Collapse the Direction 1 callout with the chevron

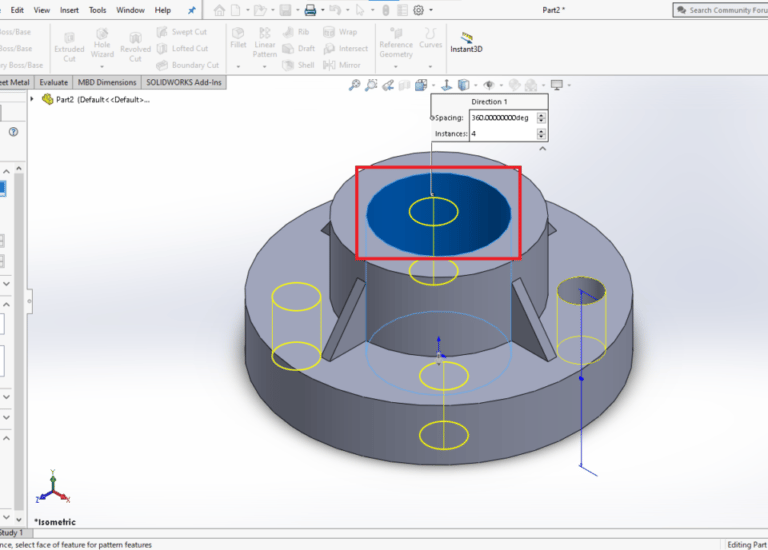pyautogui.click(x=542, y=148)
